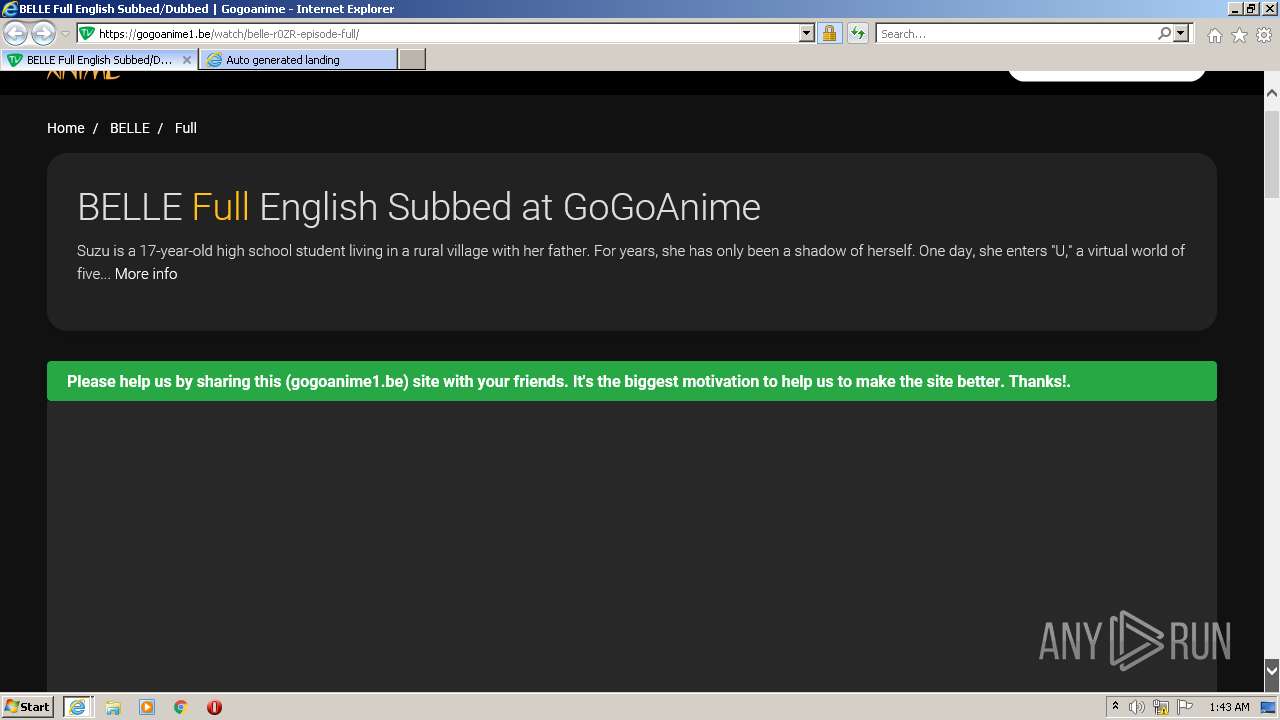This screenshot has height=720, width=1280.
Task: Click the IE logo in title bar
Action: click(9, 9)
